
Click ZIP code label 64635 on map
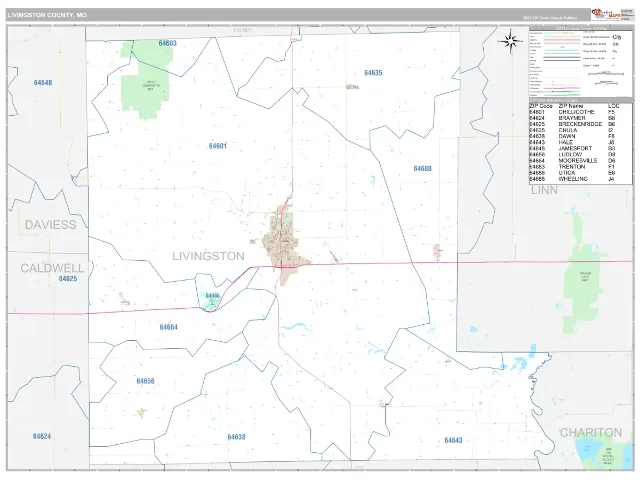(373, 73)
